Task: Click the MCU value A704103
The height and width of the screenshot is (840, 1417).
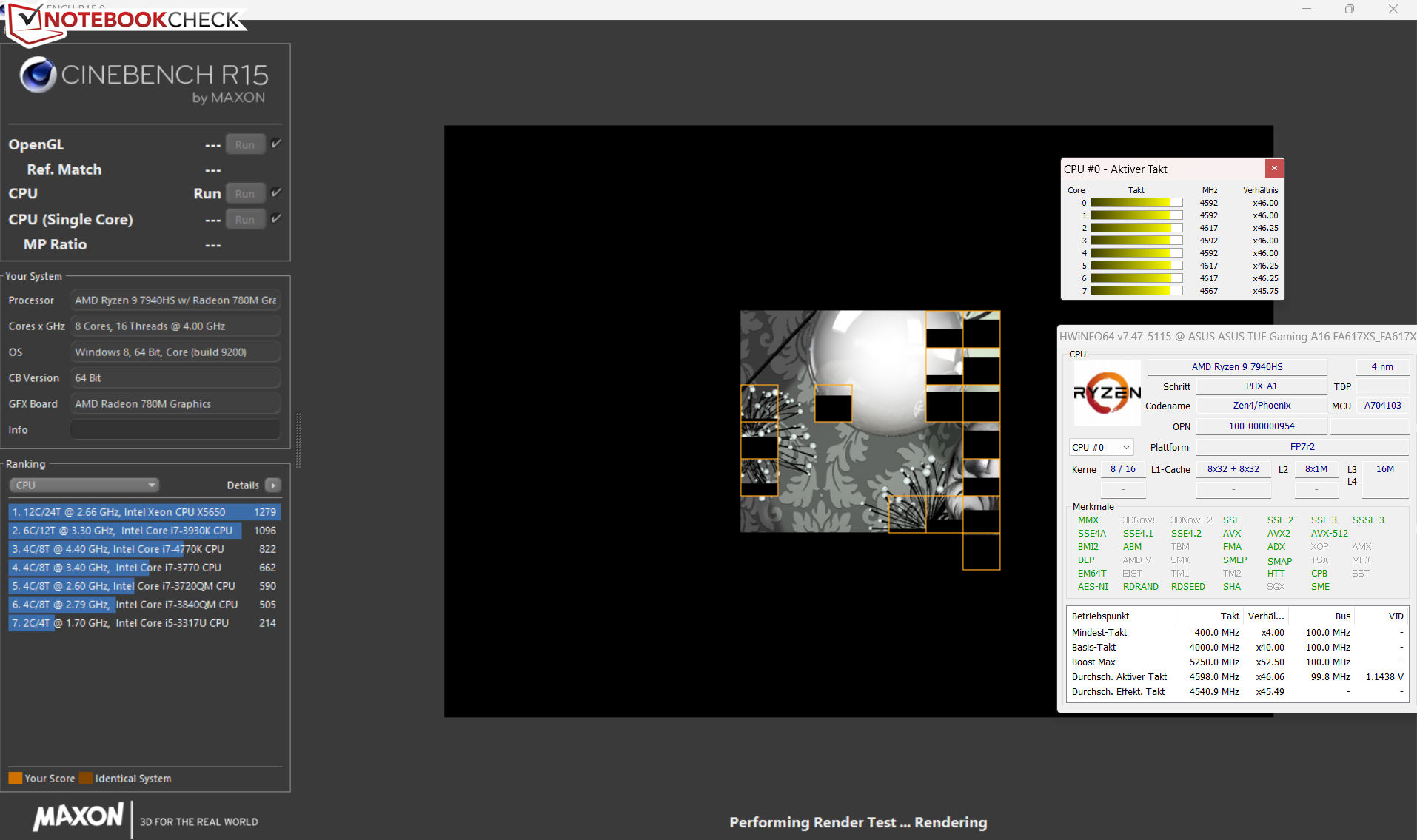Action: click(x=1382, y=406)
